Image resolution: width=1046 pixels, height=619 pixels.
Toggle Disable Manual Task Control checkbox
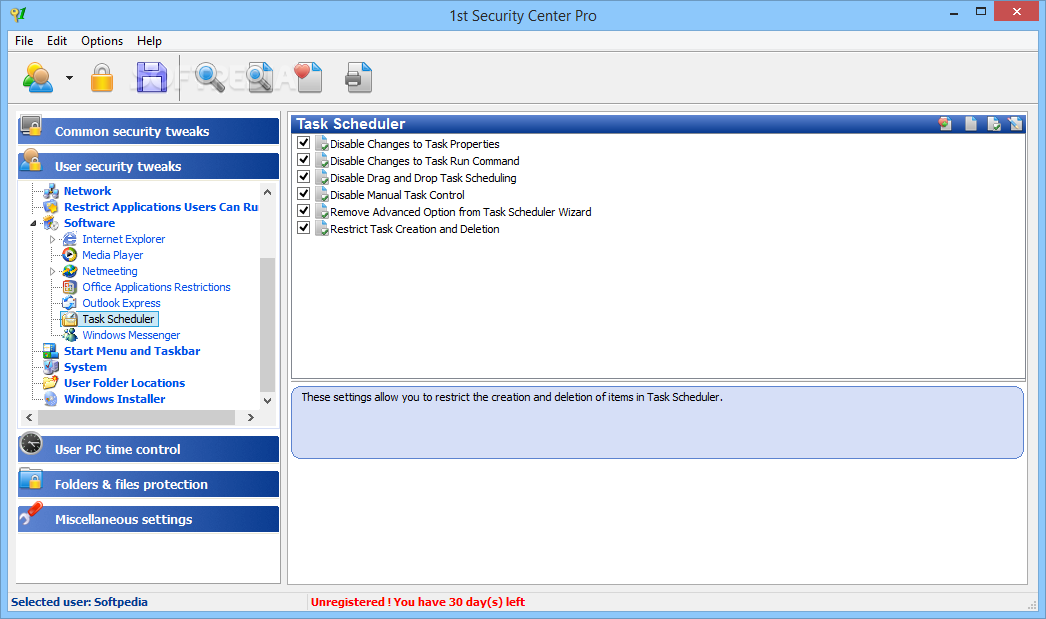tap(304, 194)
